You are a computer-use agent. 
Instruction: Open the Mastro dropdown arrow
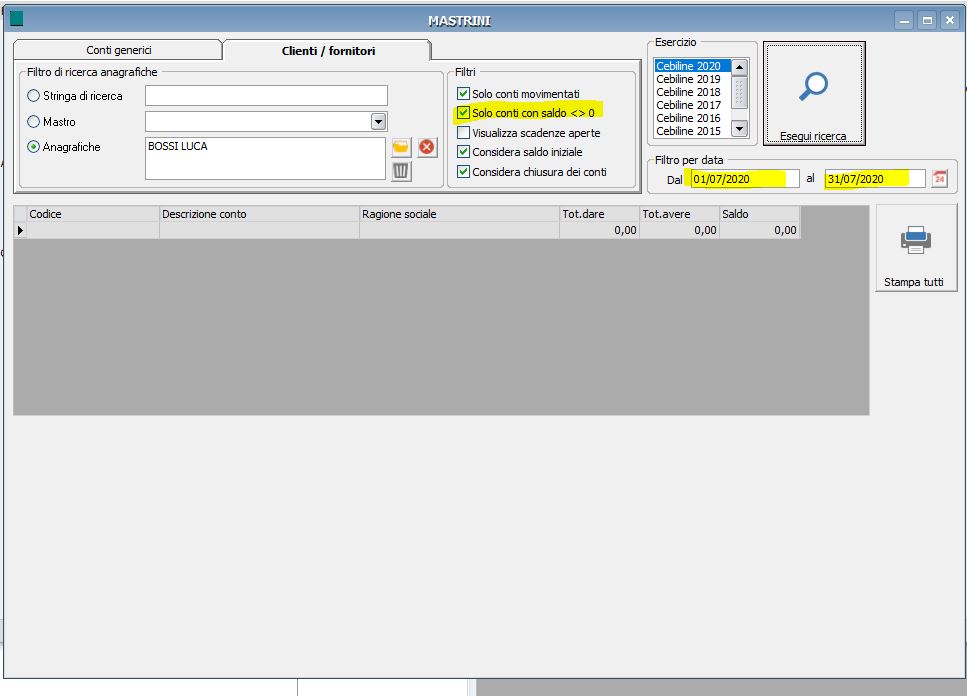(379, 121)
